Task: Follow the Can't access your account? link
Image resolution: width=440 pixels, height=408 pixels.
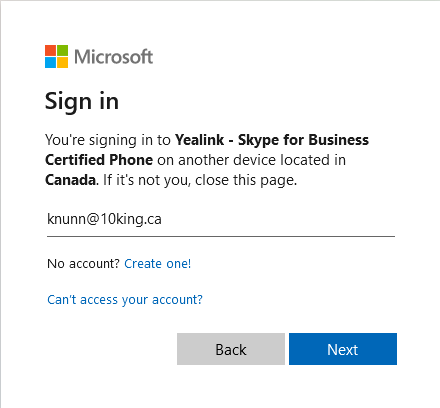Action: (x=125, y=300)
